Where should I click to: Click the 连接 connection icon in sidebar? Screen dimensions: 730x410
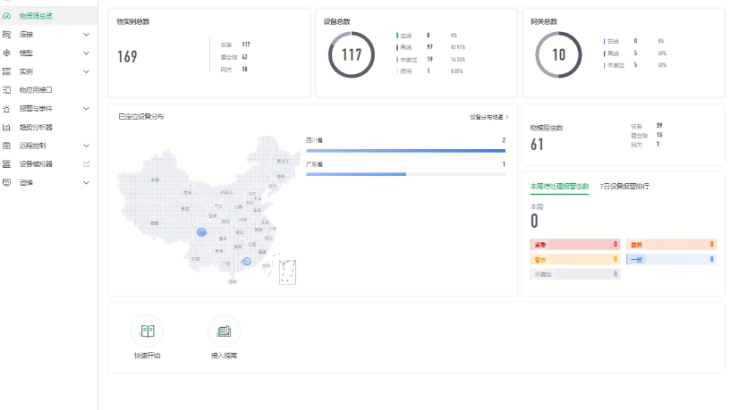tap(8, 35)
